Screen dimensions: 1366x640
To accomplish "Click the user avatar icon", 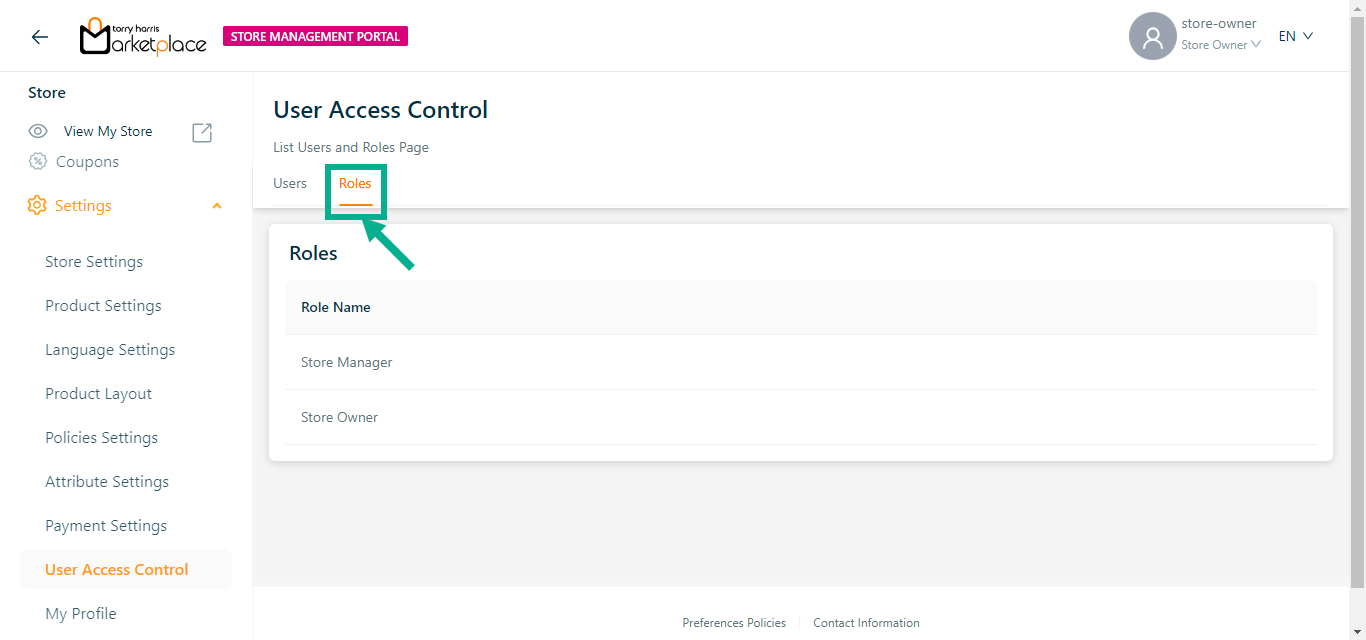I will tap(1152, 37).
